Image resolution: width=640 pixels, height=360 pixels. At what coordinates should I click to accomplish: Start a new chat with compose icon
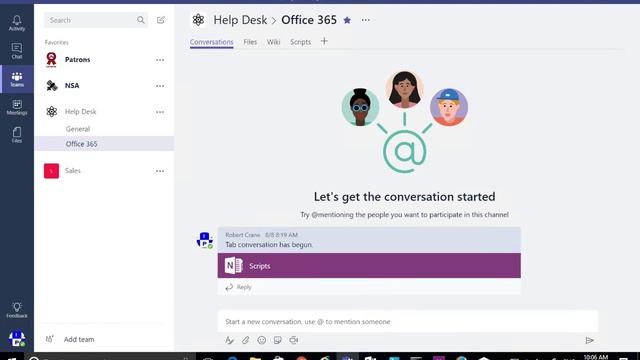pyautogui.click(x=161, y=20)
